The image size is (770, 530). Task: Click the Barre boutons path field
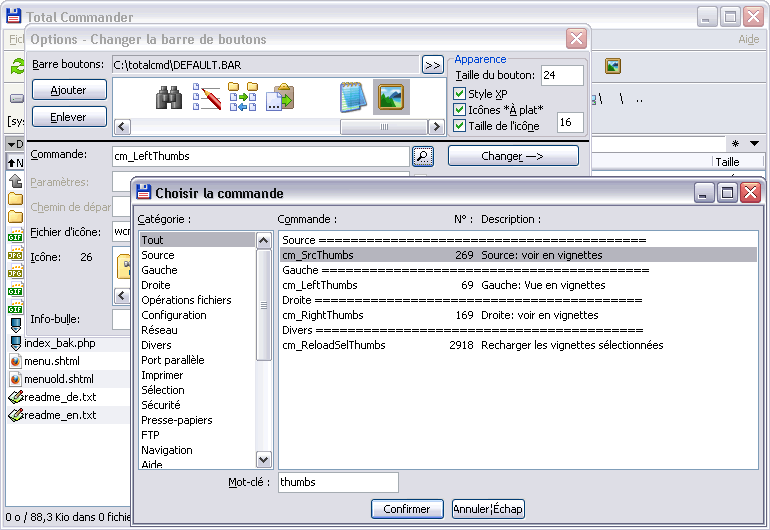[x=265, y=65]
